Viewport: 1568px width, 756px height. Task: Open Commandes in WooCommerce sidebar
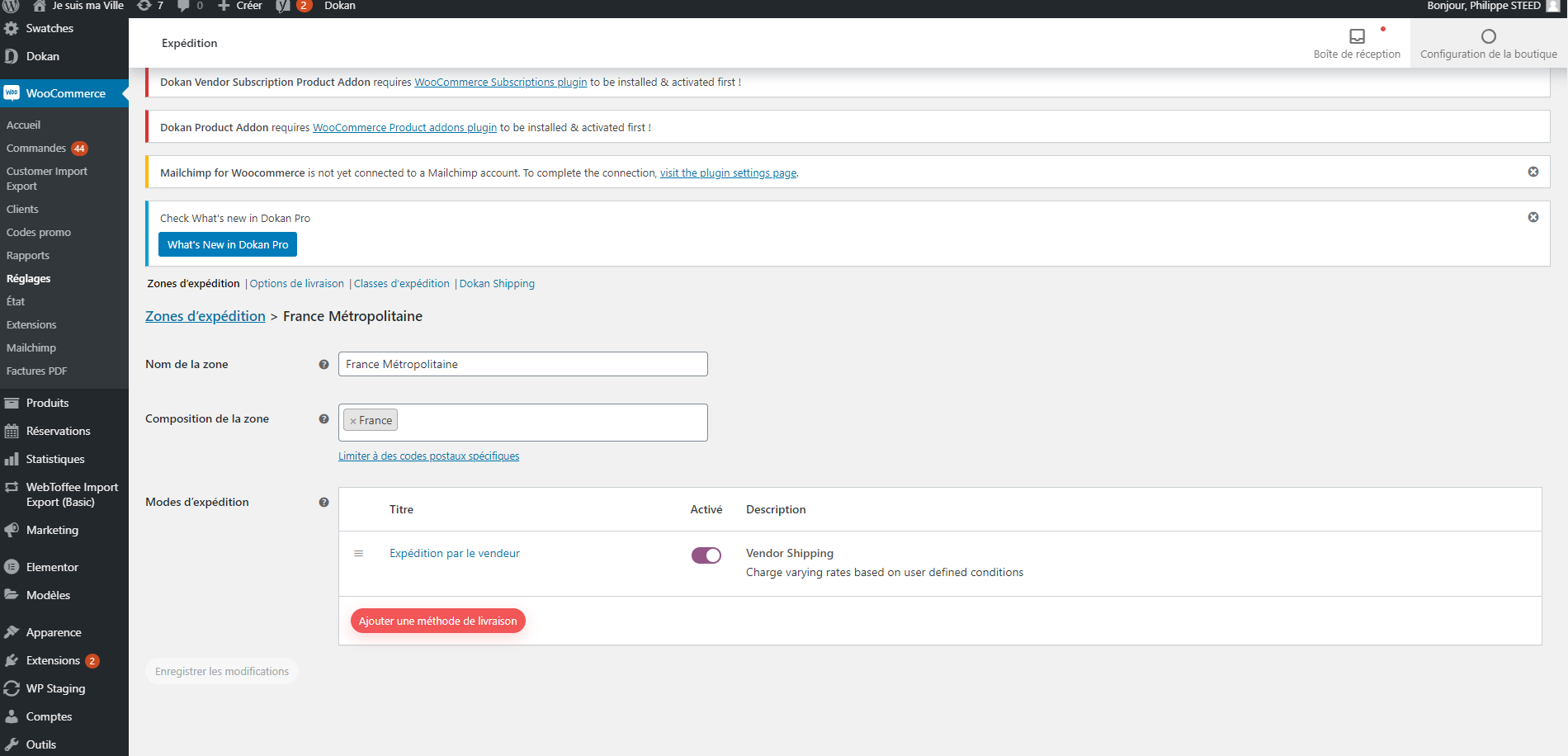click(36, 149)
